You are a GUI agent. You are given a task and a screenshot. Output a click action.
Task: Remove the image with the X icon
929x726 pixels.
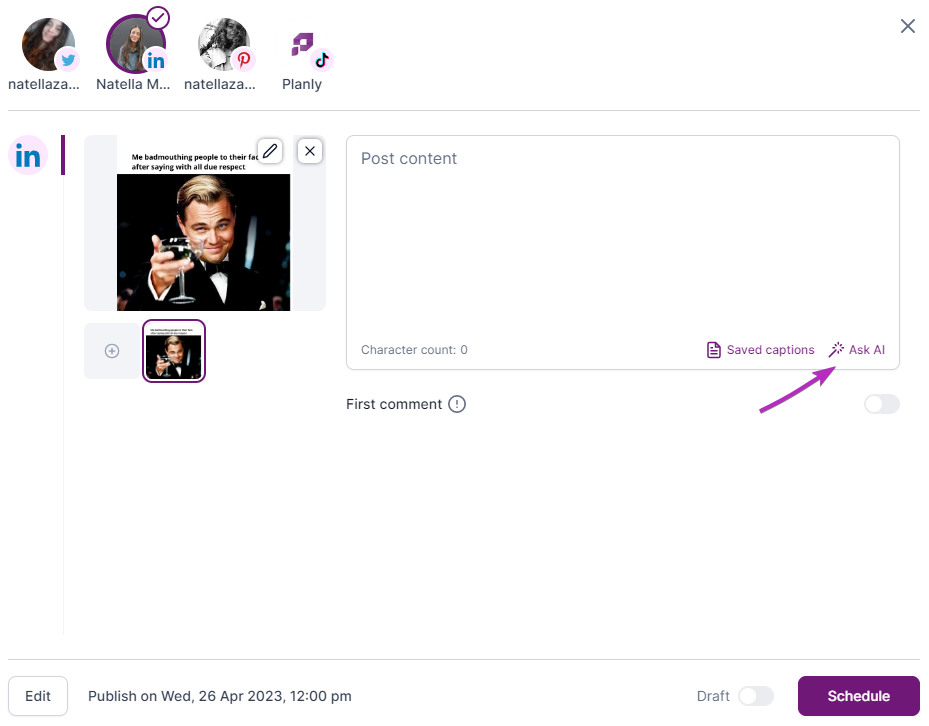[x=310, y=151]
